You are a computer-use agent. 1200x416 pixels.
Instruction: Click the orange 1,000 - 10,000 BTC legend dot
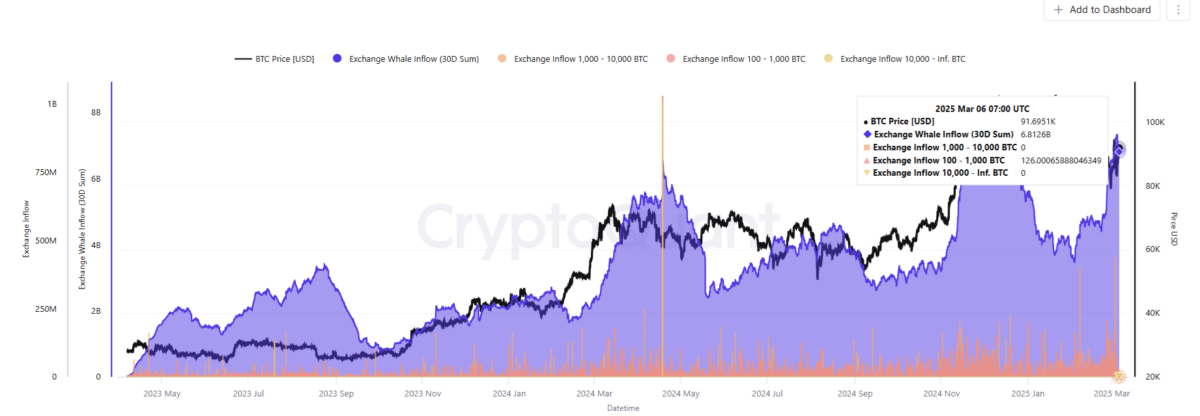click(x=501, y=59)
